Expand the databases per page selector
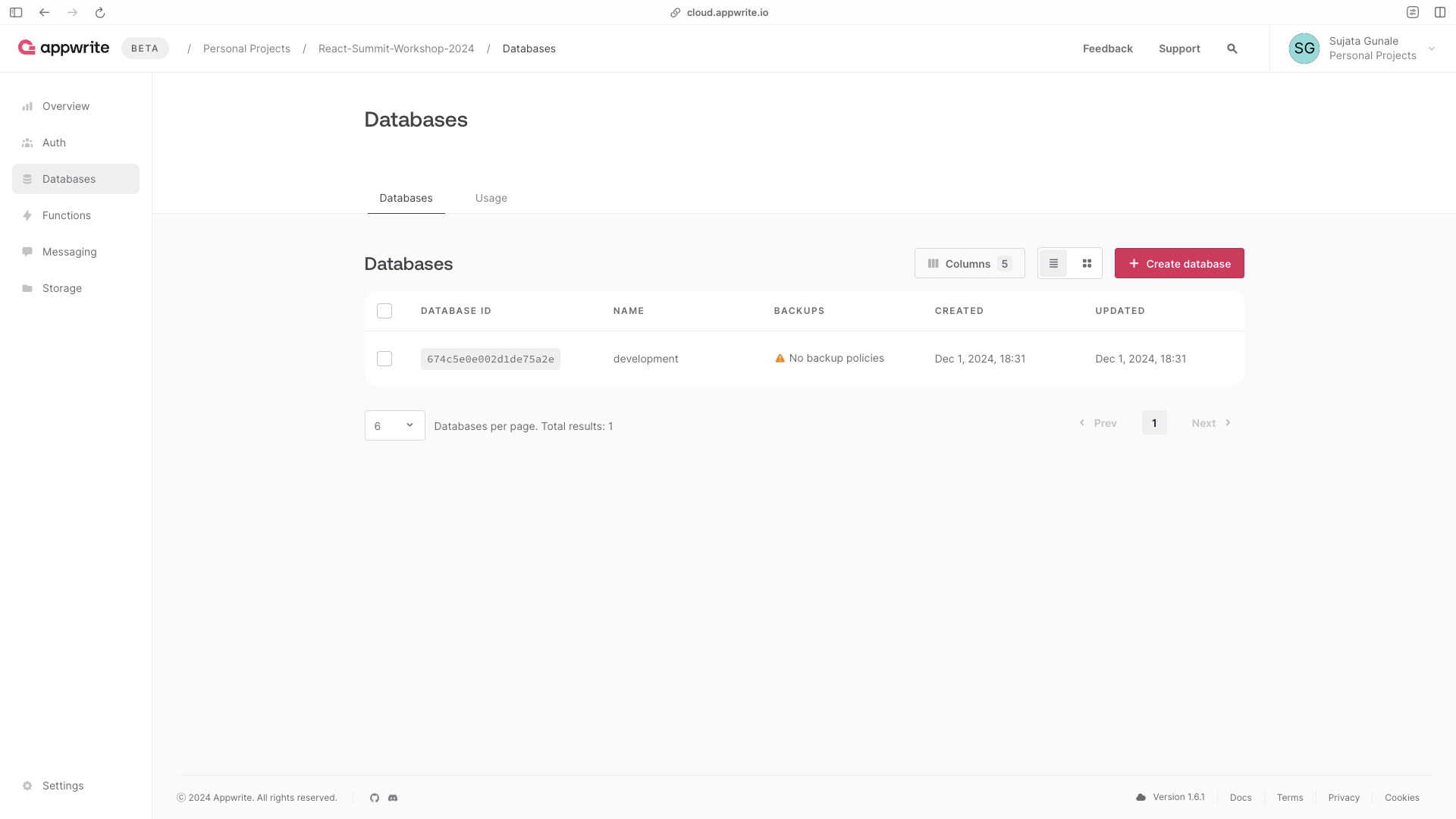1456x819 pixels. (394, 425)
